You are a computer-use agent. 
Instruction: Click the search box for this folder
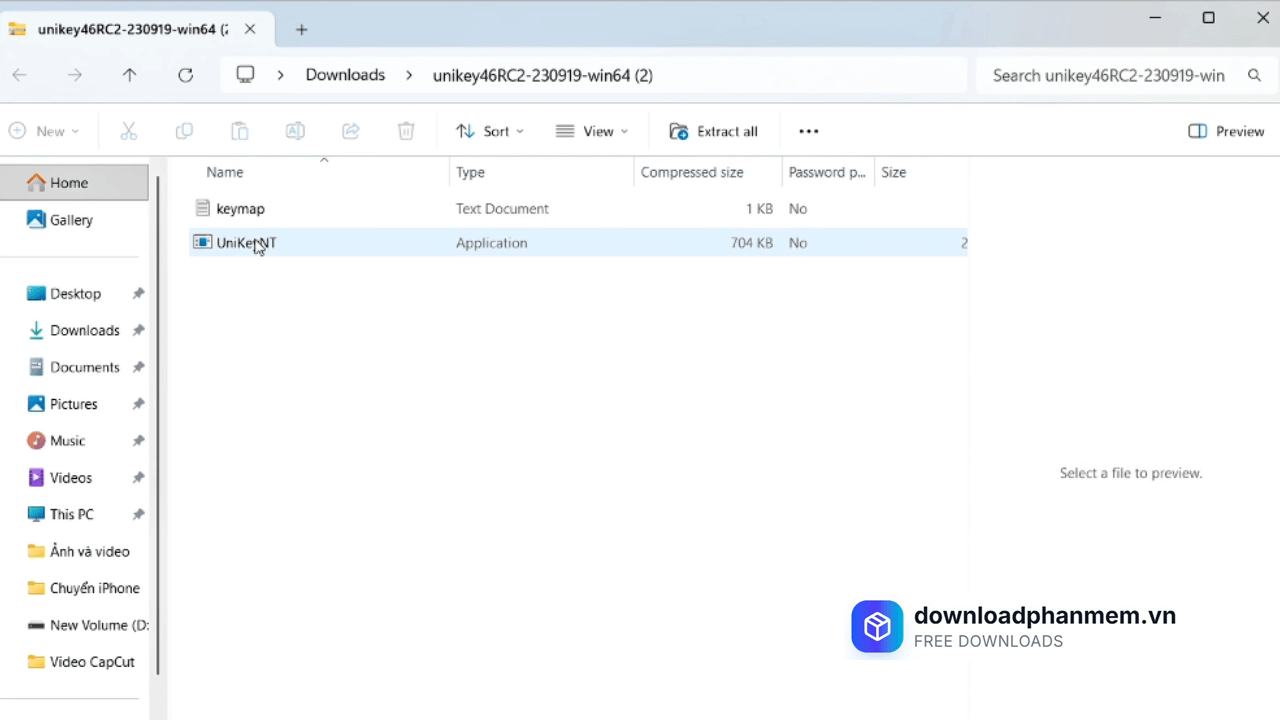tap(1108, 75)
